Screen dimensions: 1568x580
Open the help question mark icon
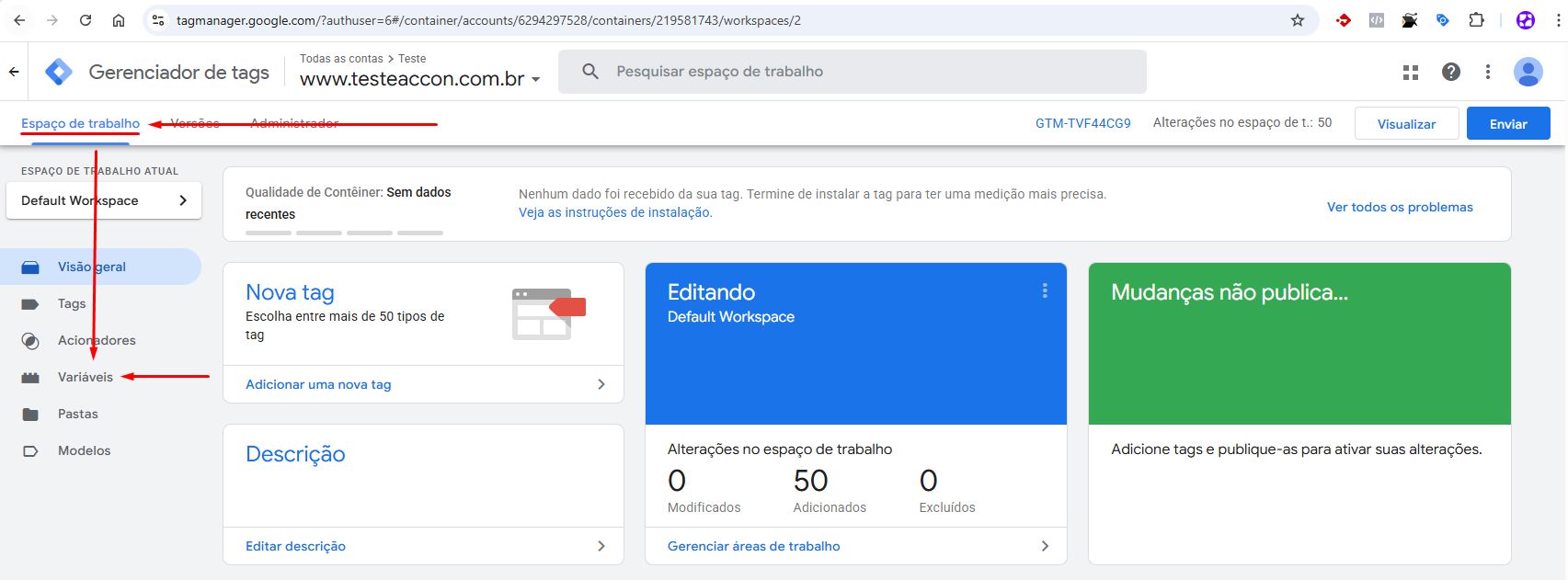pyautogui.click(x=1450, y=72)
